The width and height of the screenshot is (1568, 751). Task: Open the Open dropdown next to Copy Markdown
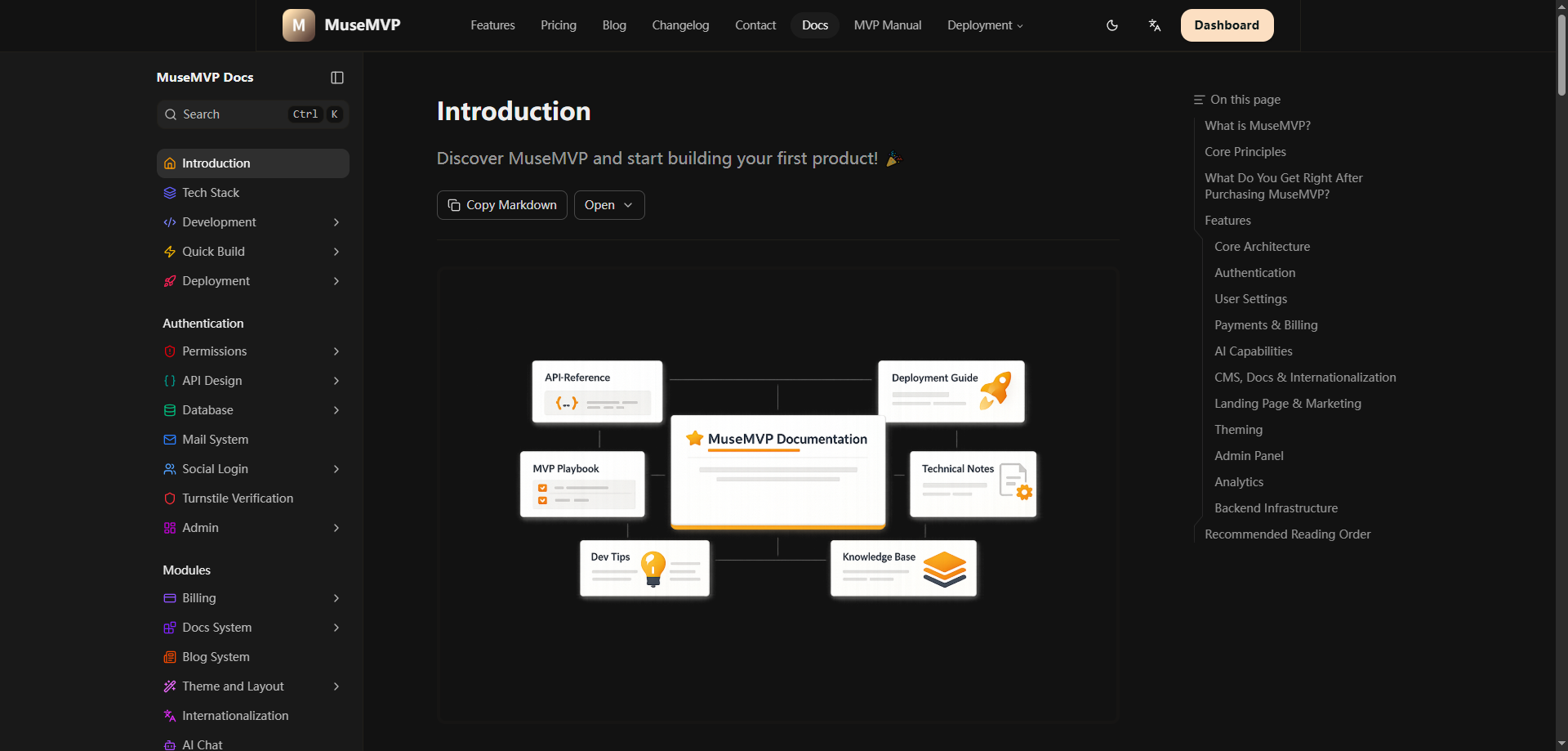coord(609,204)
